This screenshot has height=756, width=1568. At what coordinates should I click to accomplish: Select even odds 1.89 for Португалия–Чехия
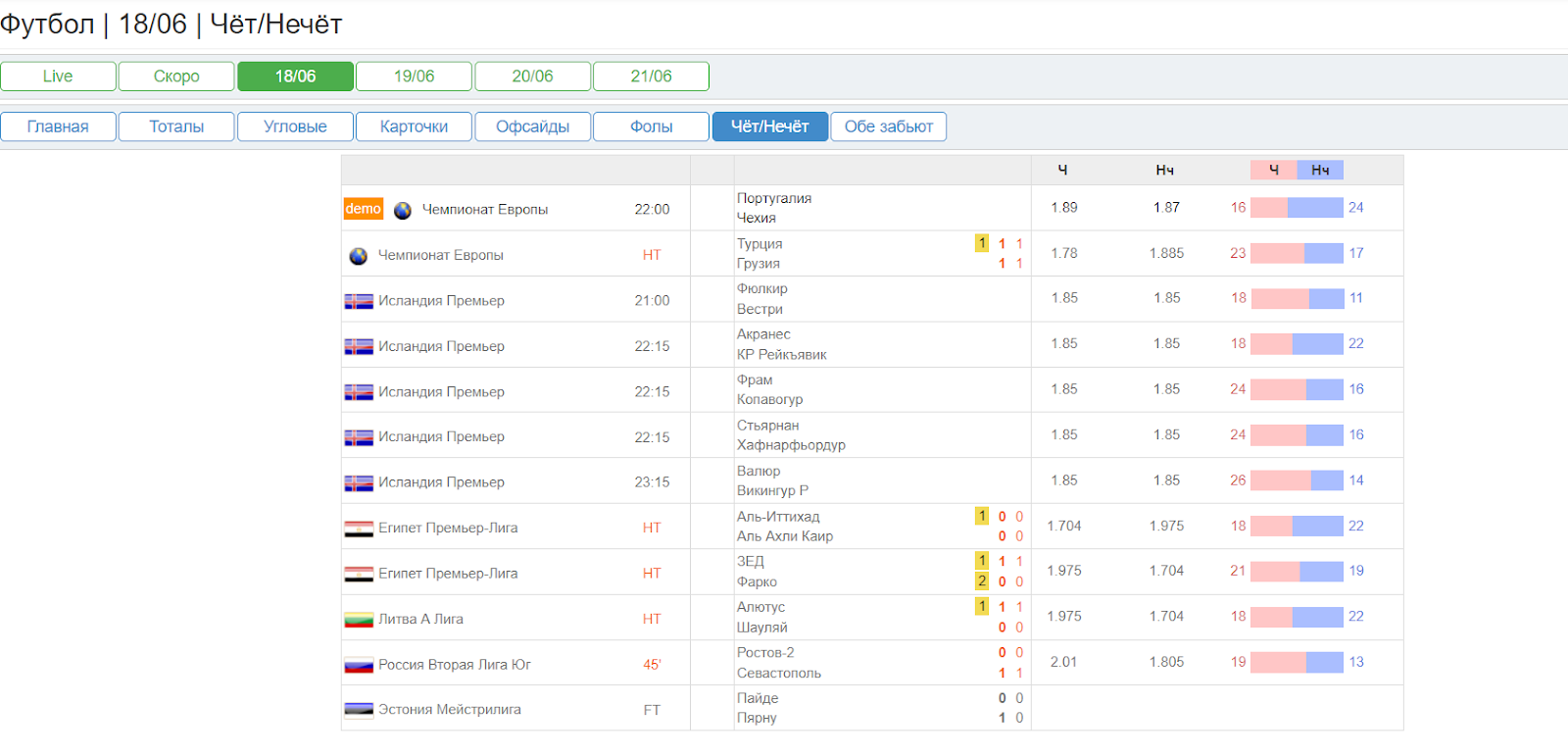[x=1064, y=208]
